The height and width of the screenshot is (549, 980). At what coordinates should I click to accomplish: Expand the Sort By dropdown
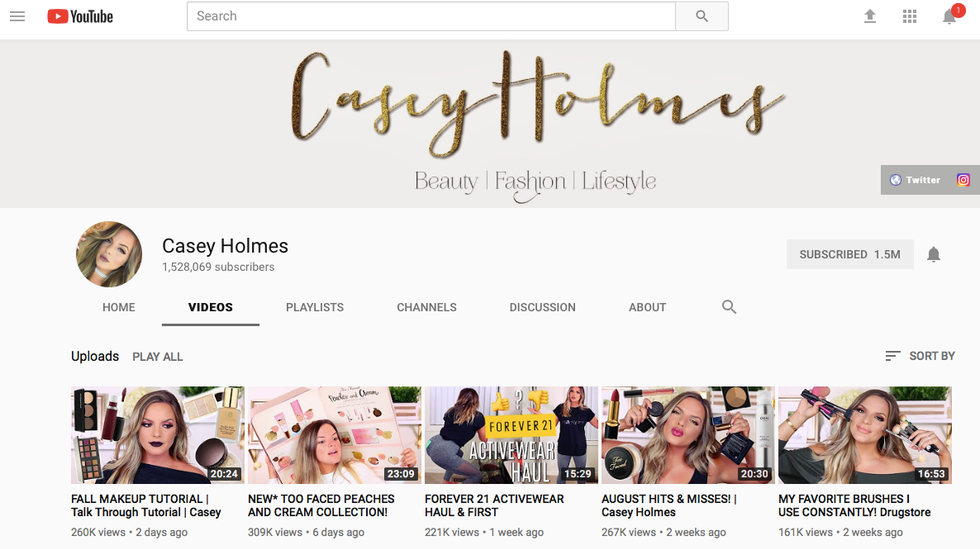pos(920,356)
